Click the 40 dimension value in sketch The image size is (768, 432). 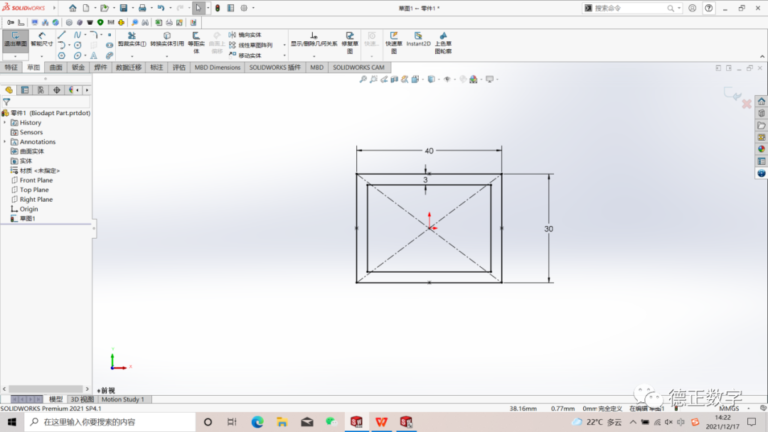point(429,151)
